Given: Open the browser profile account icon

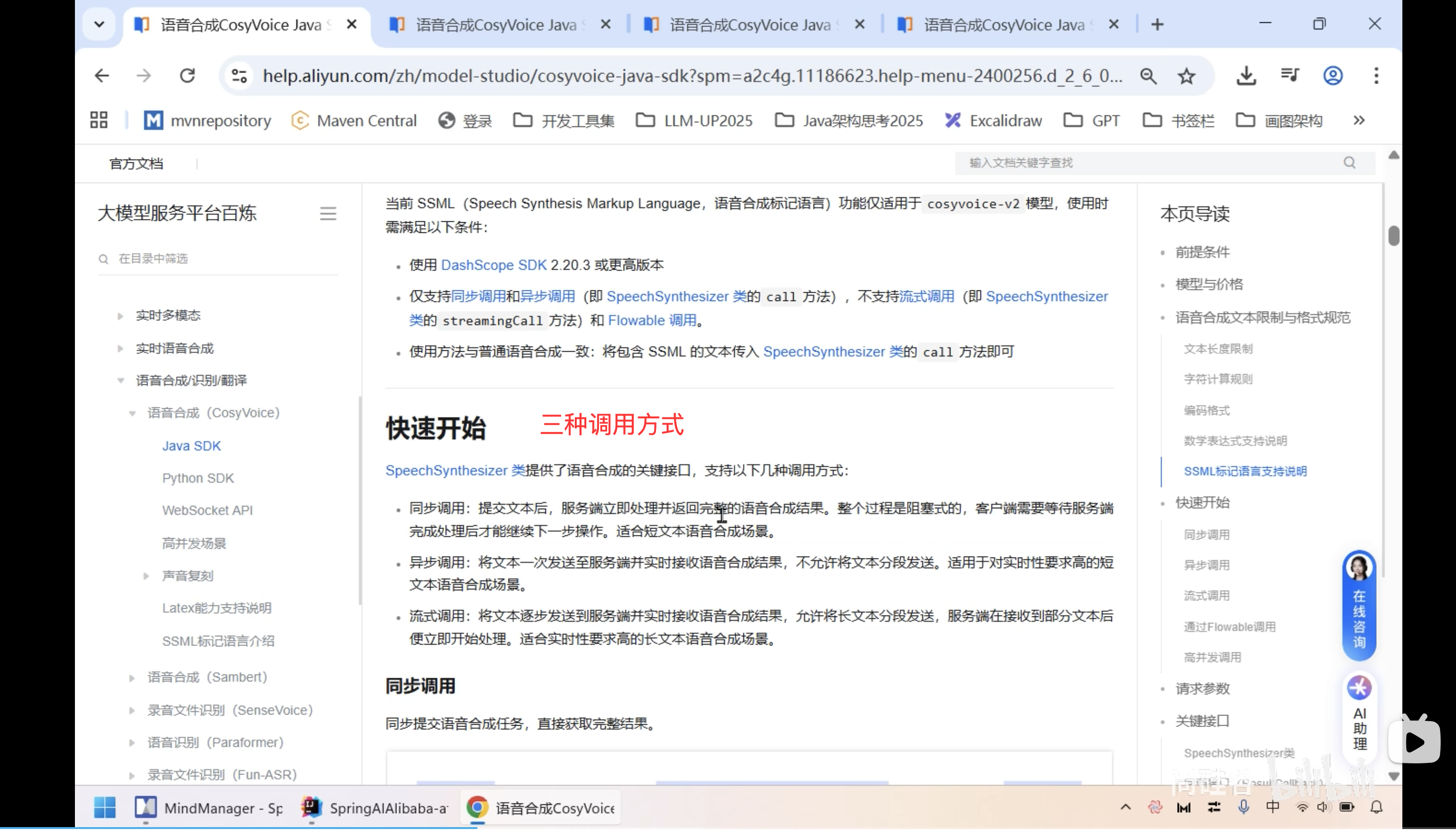Looking at the screenshot, I should click(1332, 75).
